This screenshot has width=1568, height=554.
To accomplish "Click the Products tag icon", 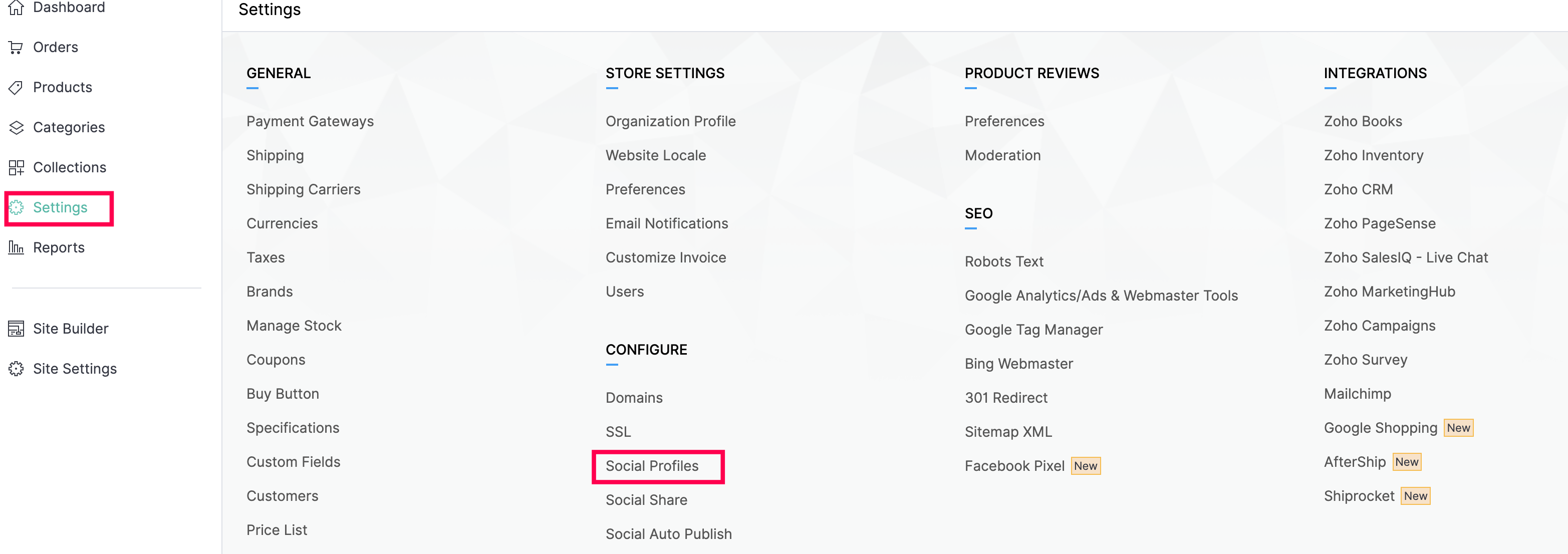I will [17, 88].
